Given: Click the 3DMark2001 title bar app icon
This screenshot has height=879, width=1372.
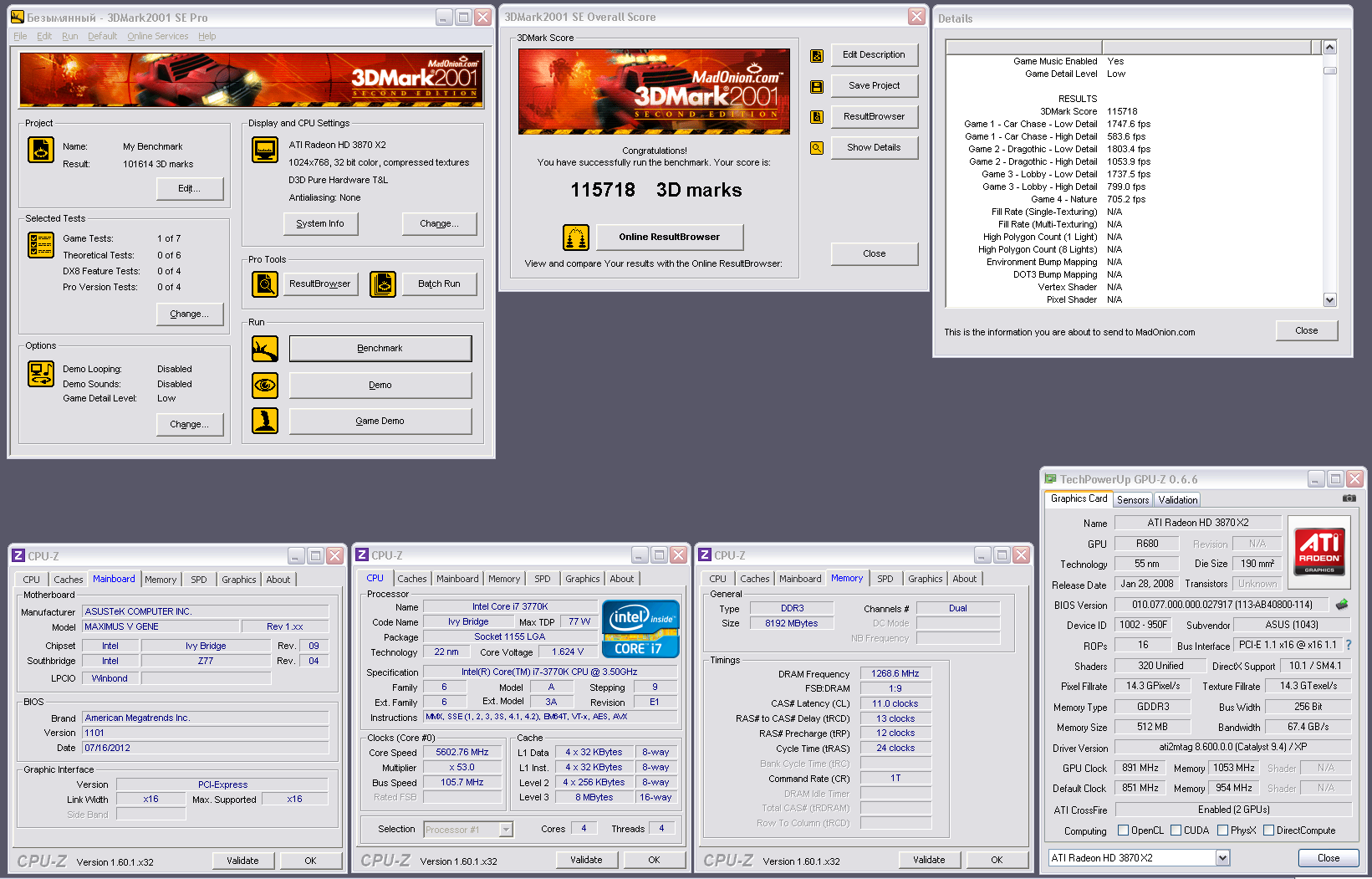Looking at the screenshot, I should click(17, 17).
